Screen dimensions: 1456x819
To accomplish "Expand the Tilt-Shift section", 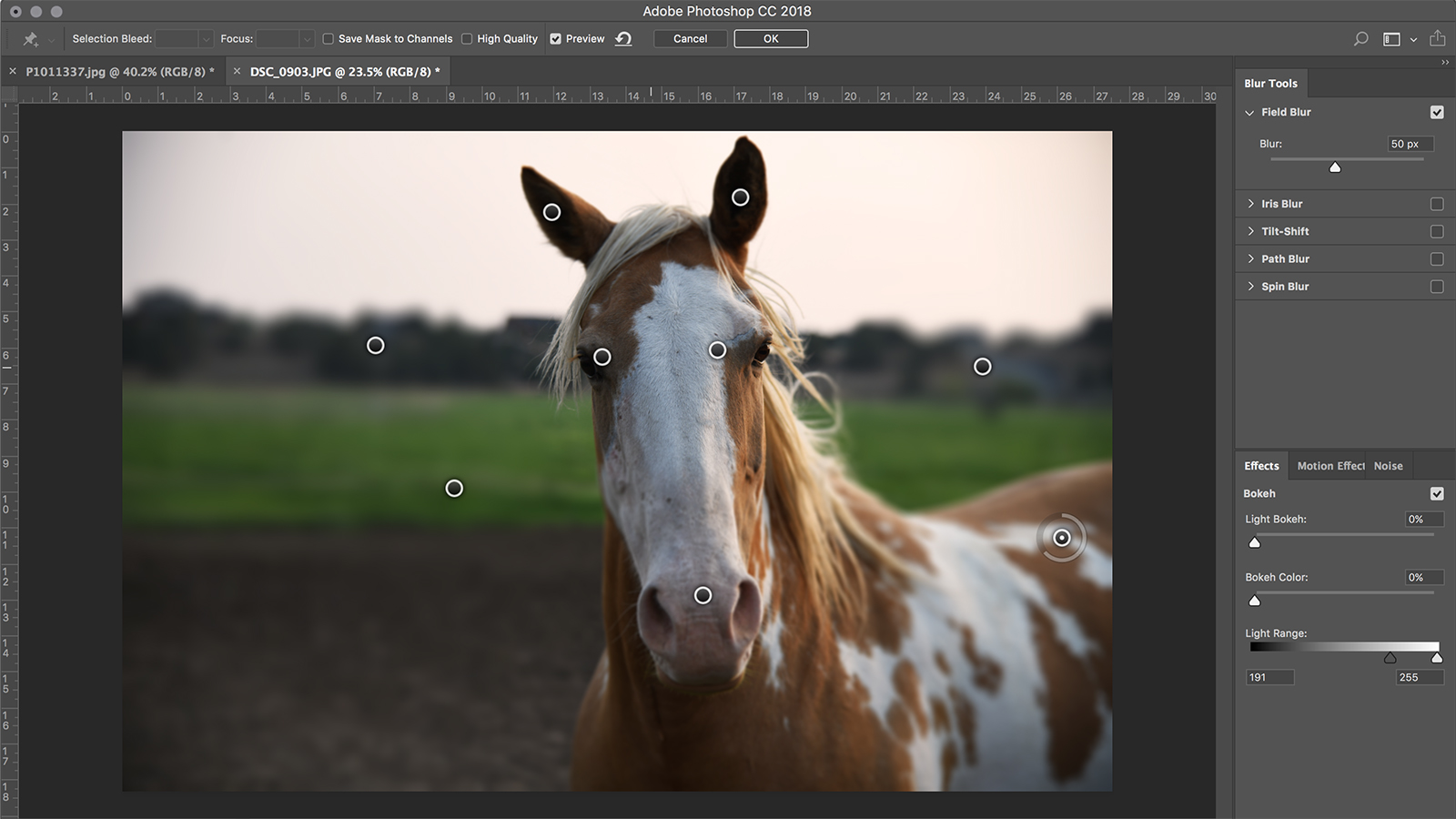I will pos(1250,231).
